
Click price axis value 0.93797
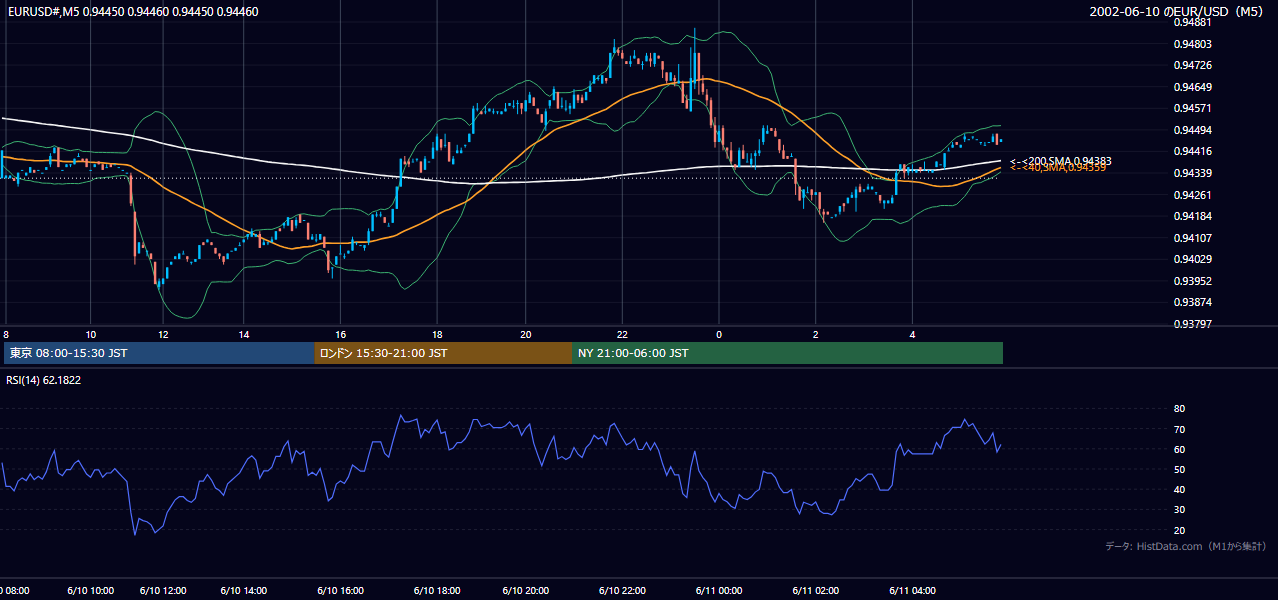(x=1192, y=324)
